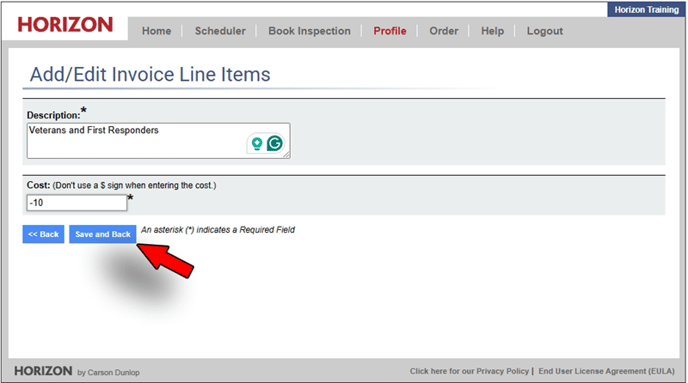Click the Add/Edit Invoice Line Items heading

(x=150, y=74)
